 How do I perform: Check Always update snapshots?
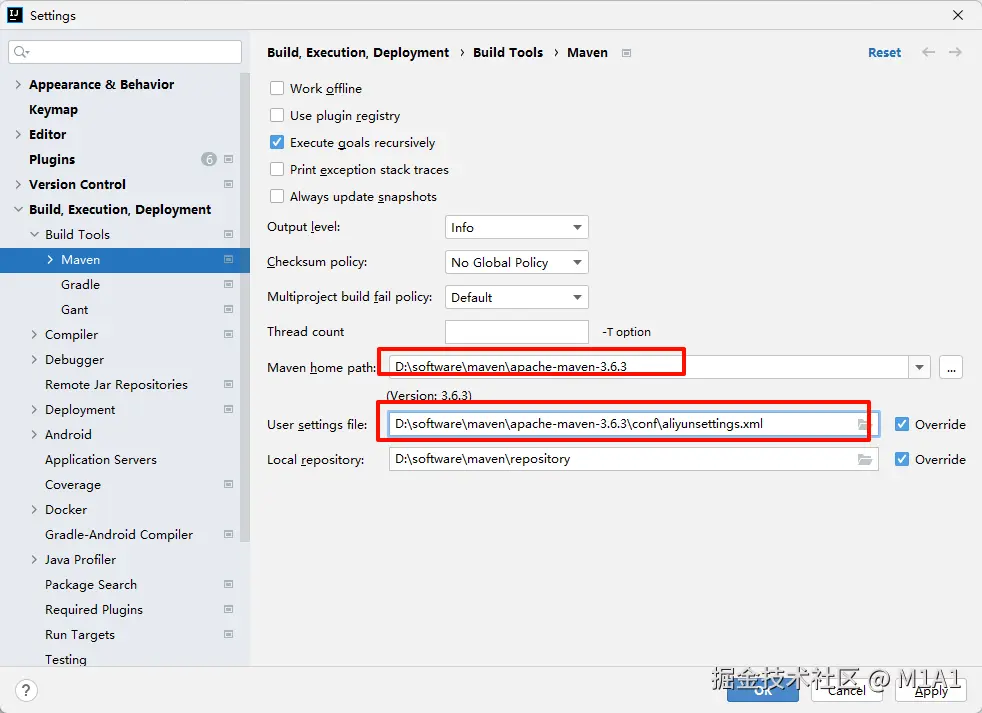pyautogui.click(x=277, y=196)
